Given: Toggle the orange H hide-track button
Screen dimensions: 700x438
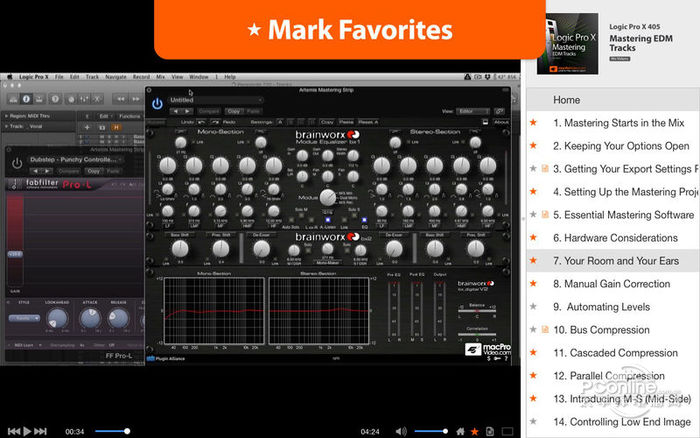Looking at the screenshot, I should tap(116, 127).
